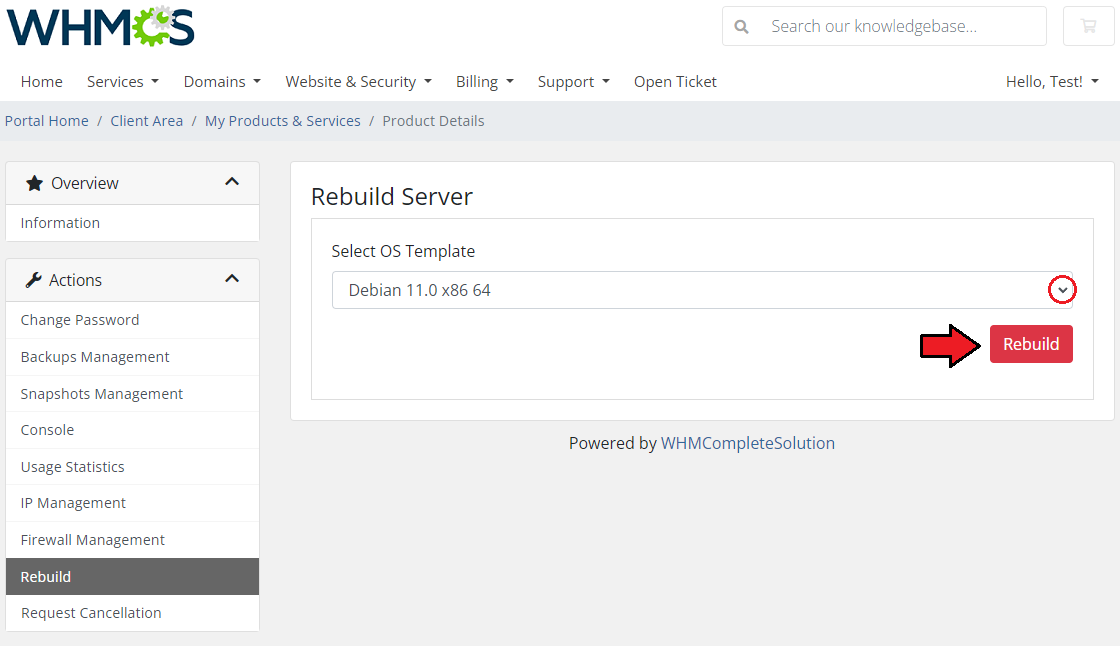Screen dimensions: 1120x646
Task: Open Snapshots Management
Action: (x=132, y=394)
